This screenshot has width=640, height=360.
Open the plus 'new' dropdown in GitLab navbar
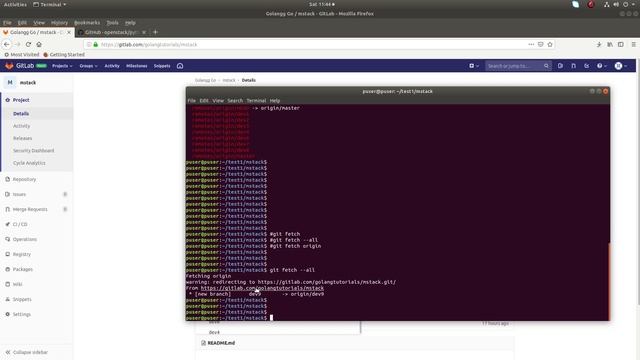pyautogui.click(x=473, y=66)
